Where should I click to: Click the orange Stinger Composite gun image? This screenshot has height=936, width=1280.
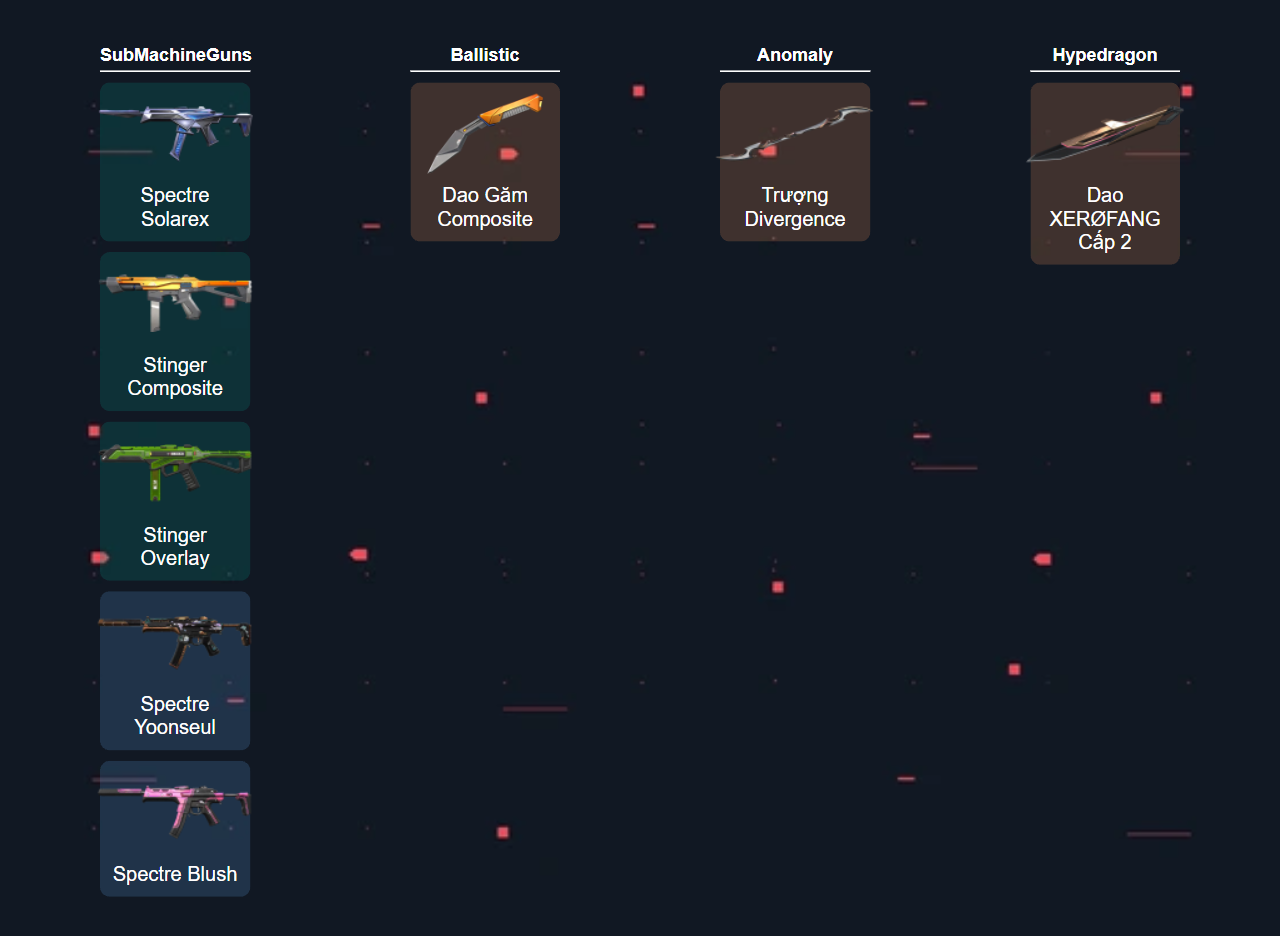(x=175, y=298)
